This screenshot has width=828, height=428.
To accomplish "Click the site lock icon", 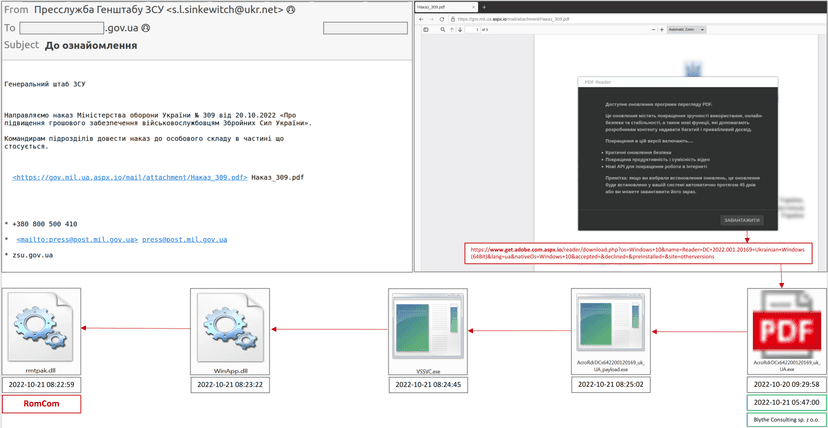I will tap(453, 19).
